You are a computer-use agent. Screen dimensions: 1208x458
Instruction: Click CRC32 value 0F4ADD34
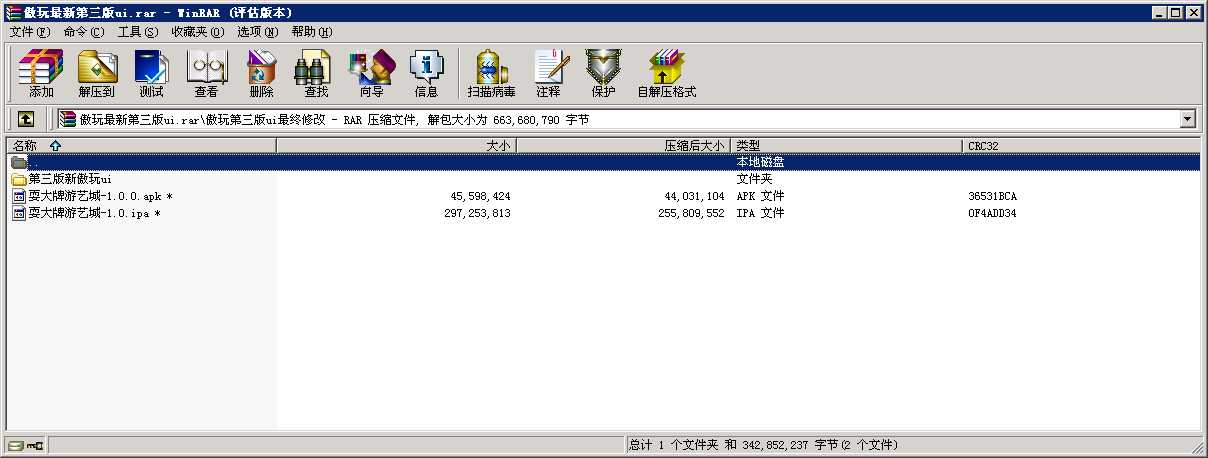point(992,213)
